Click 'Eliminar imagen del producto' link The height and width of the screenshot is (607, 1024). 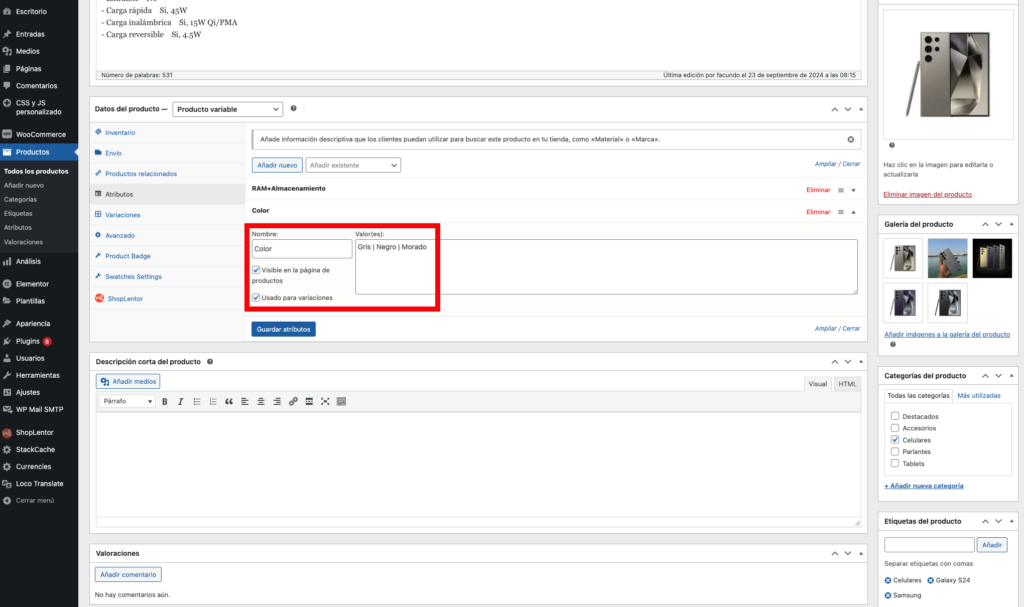pyautogui.click(x=927, y=194)
